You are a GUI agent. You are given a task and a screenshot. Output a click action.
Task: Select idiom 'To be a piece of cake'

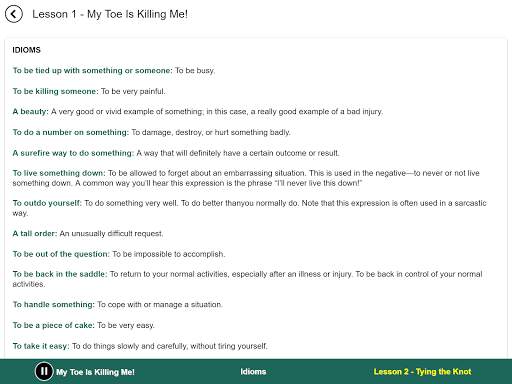[x=54, y=325]
